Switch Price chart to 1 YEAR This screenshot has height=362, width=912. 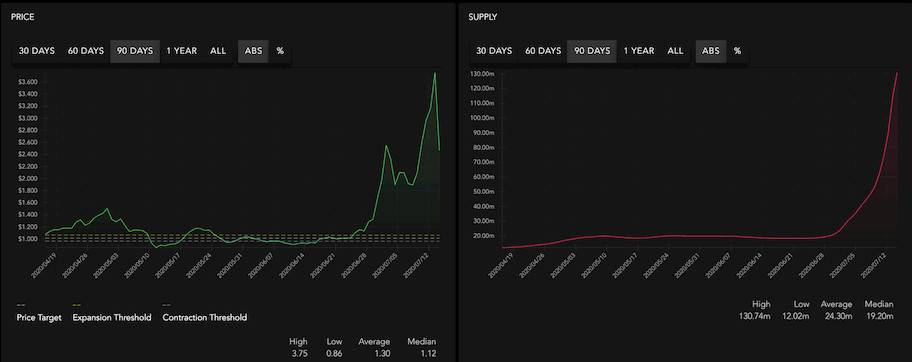[181, 51]
